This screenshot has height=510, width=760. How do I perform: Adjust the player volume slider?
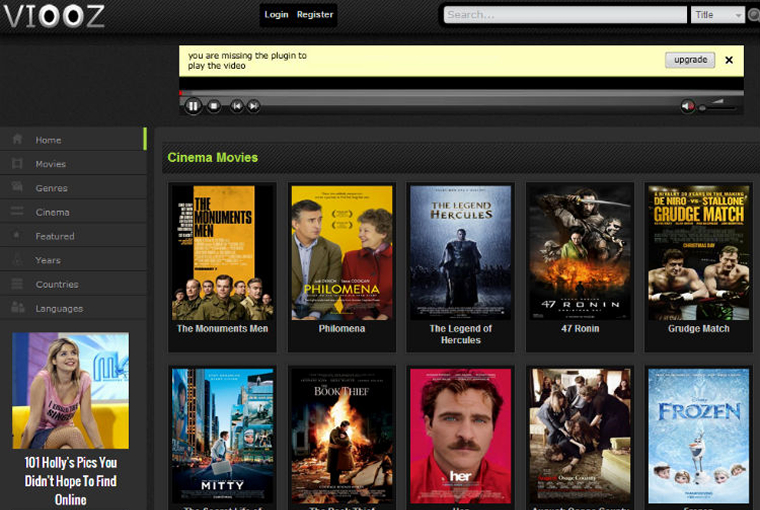coord(718,107)
